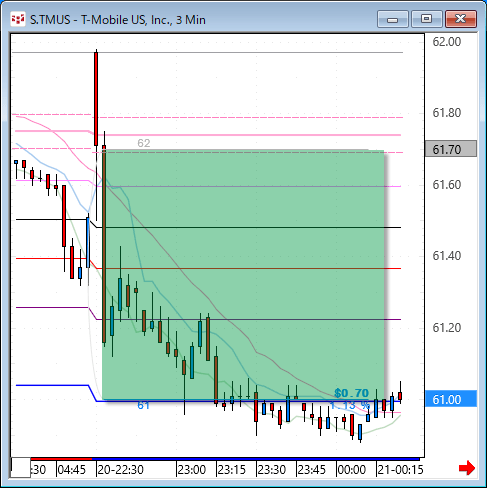Minimize the S.TMUS chart window
The width and height of the screenshot is (487, 488).
[x=393, y=19]
